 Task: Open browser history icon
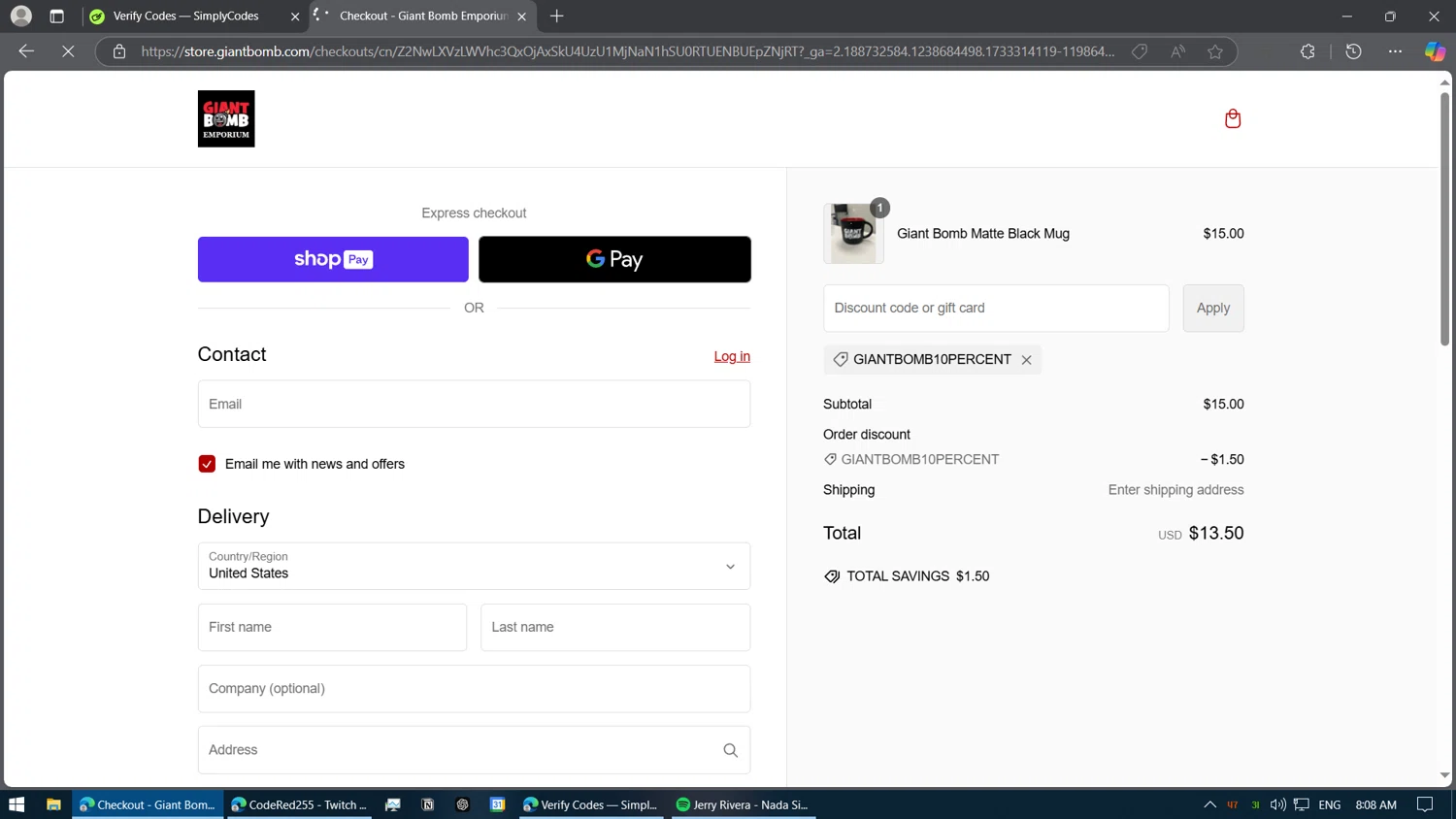[x=1353, y=51]
